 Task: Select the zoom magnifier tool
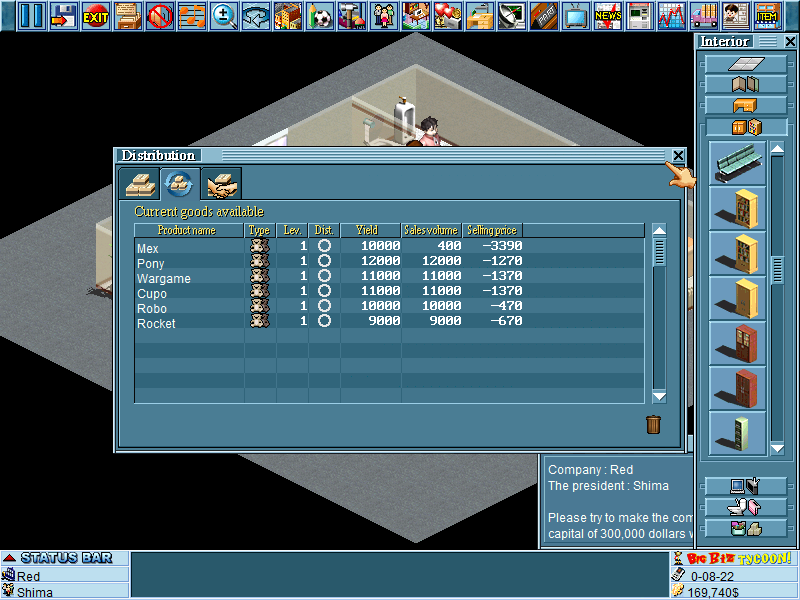pyautogui.click(x=224, y=16)
